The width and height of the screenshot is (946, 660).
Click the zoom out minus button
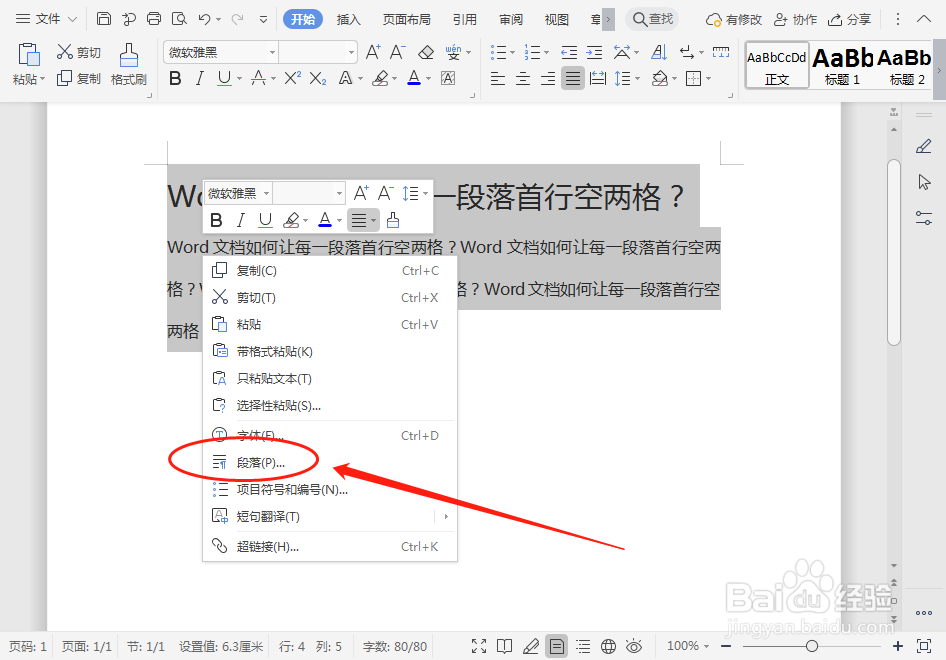(726, 646)
